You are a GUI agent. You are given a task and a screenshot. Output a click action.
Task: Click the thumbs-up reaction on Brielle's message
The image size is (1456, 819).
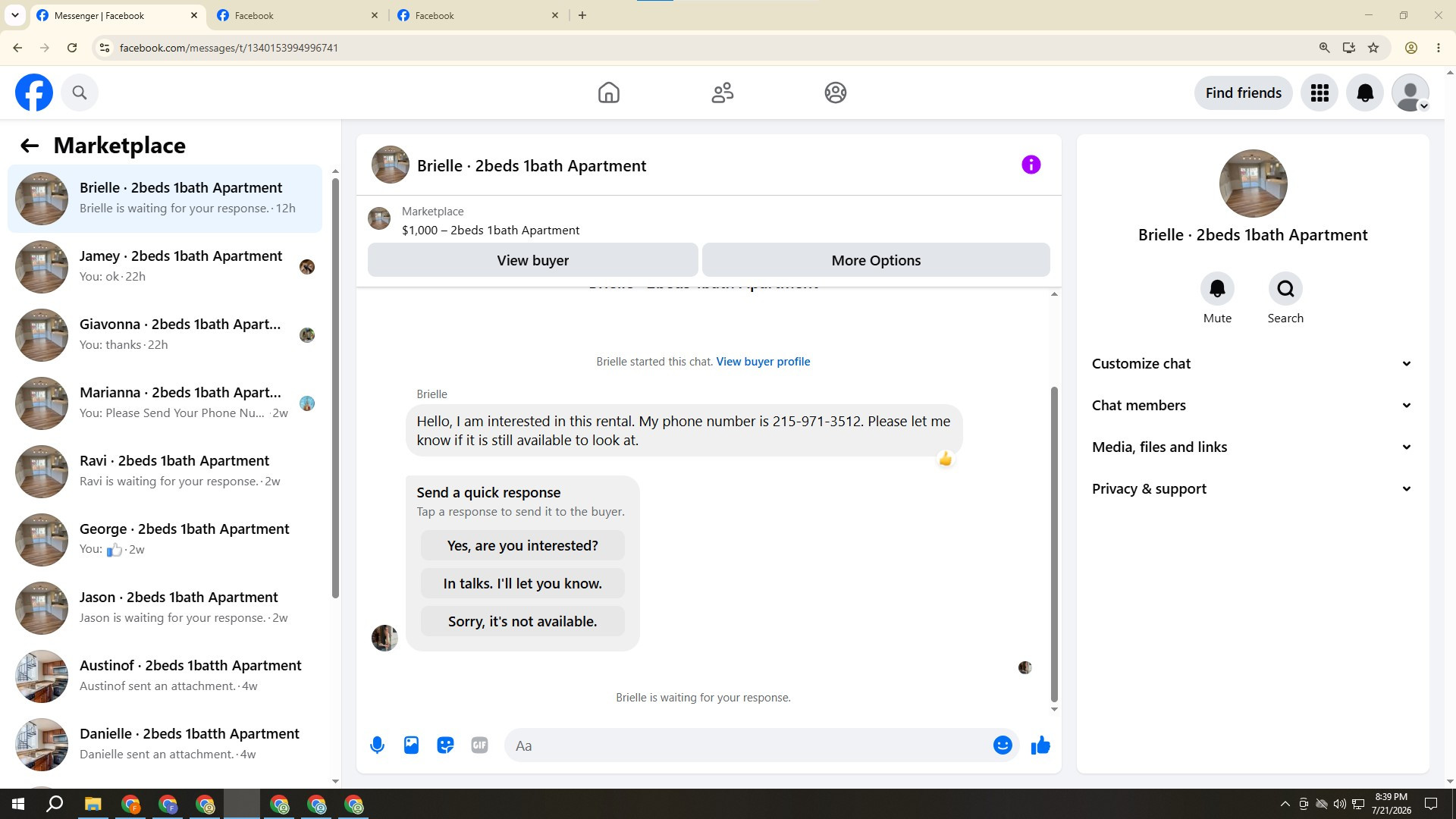pos(945,459)
